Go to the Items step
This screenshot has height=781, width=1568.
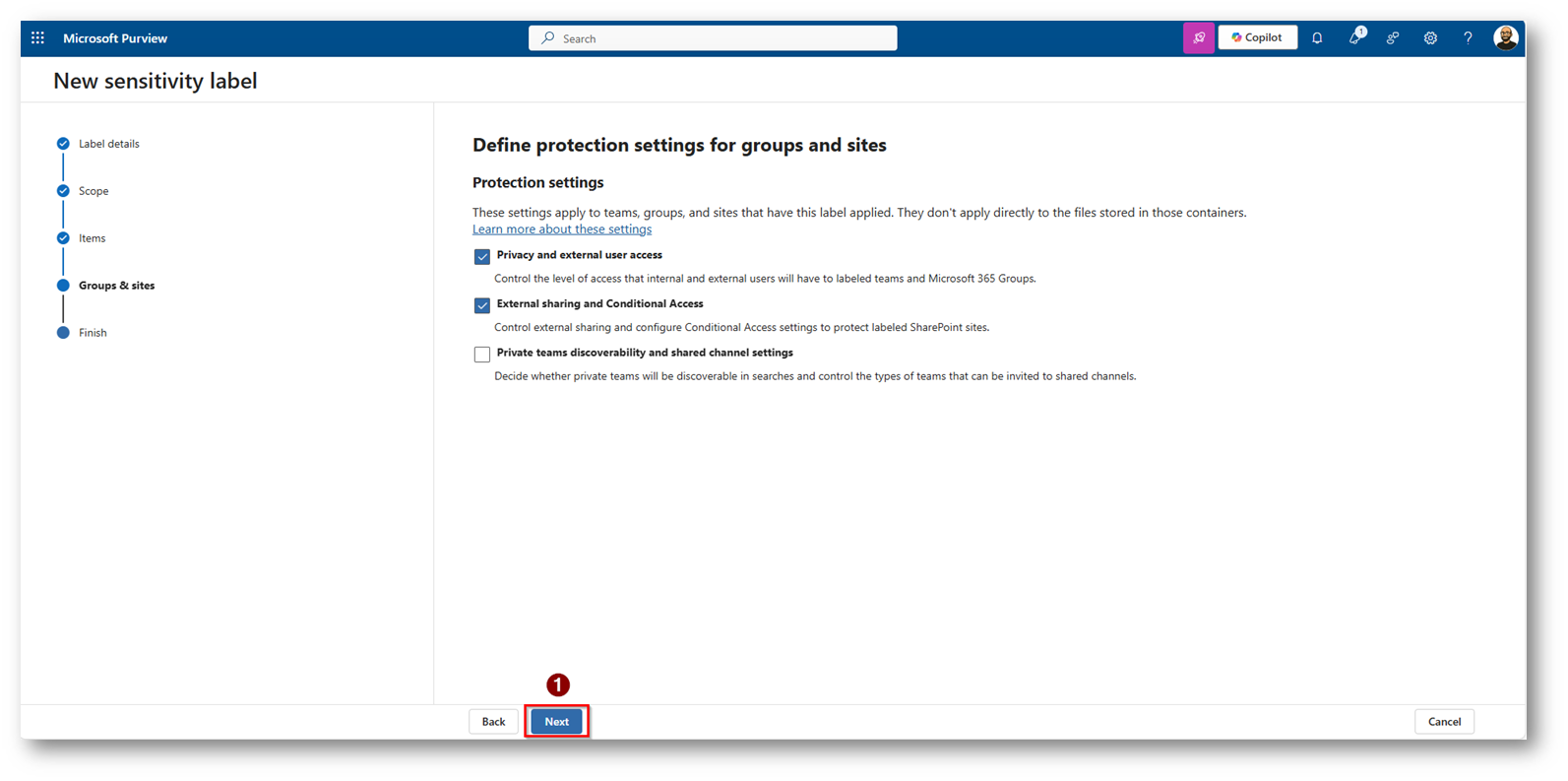point(93,238)
